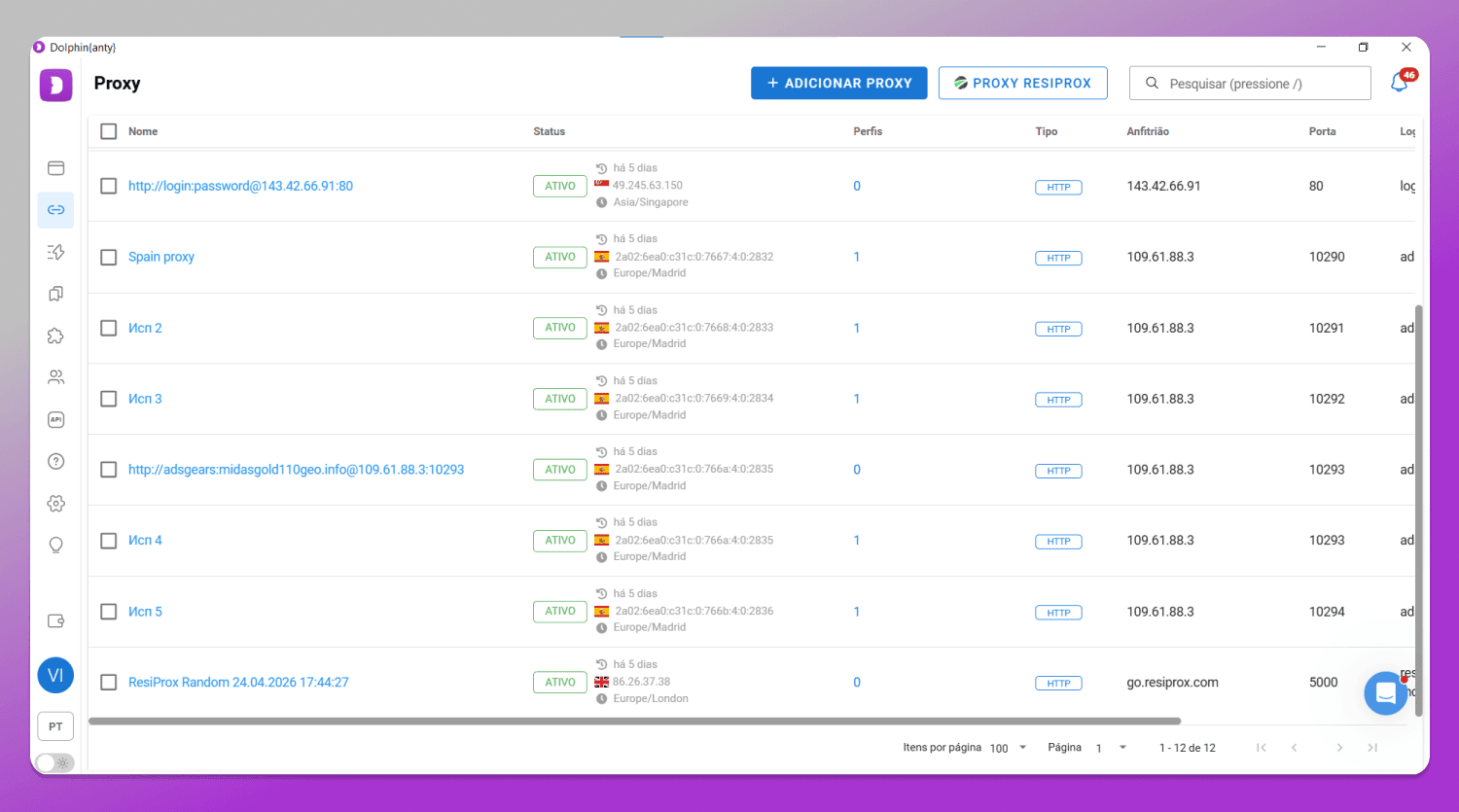Toggle the light/dark theme switch

click(55, 763)
